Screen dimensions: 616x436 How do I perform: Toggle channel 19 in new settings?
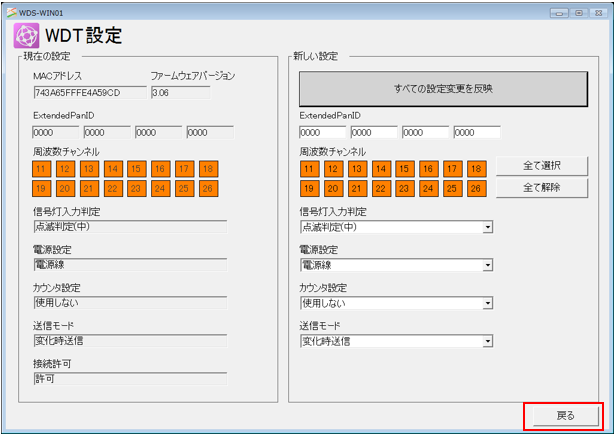[308, 188]
